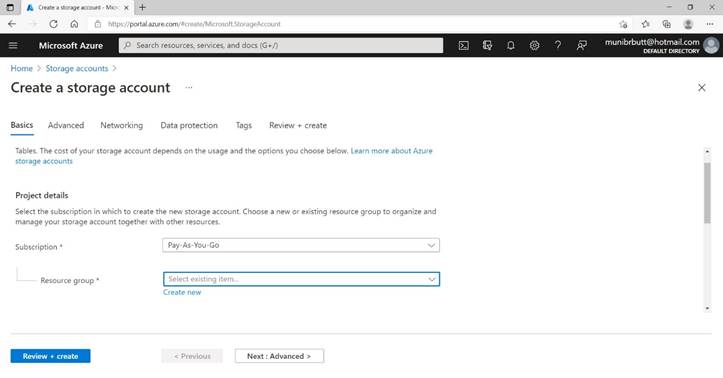Go to Storage accounts breadcrumb
Image resolution: width=723 pixels, height=378 pixels.
(x=77, y=68)
